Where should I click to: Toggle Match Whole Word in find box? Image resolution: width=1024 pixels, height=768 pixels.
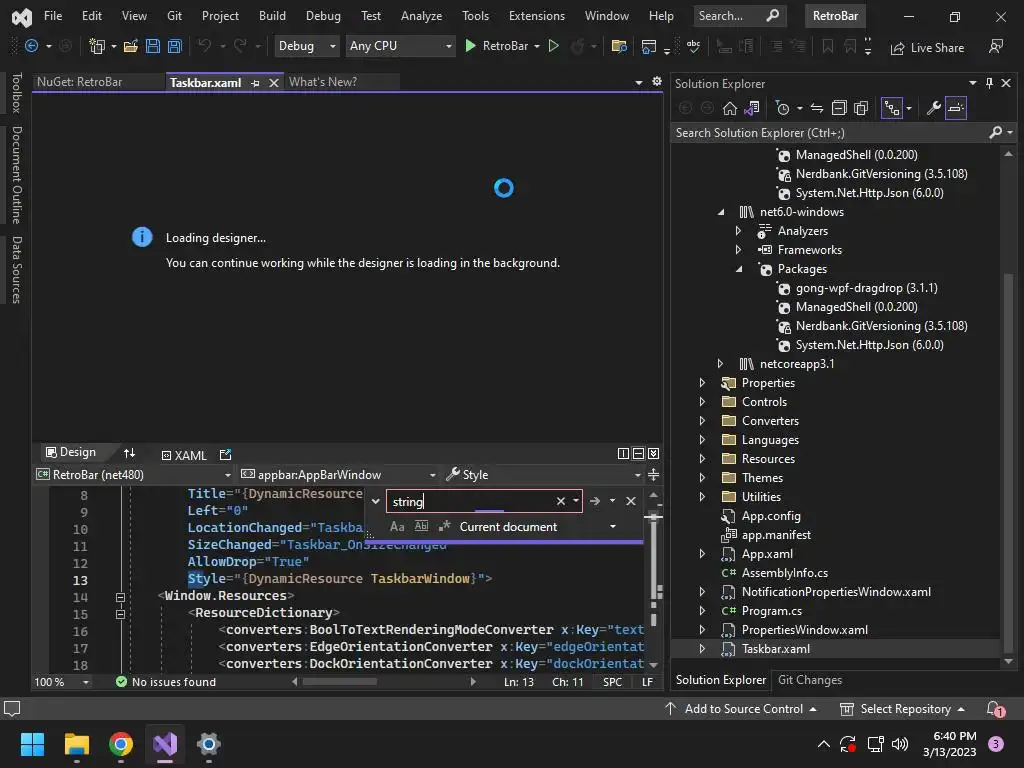(421, 526)
